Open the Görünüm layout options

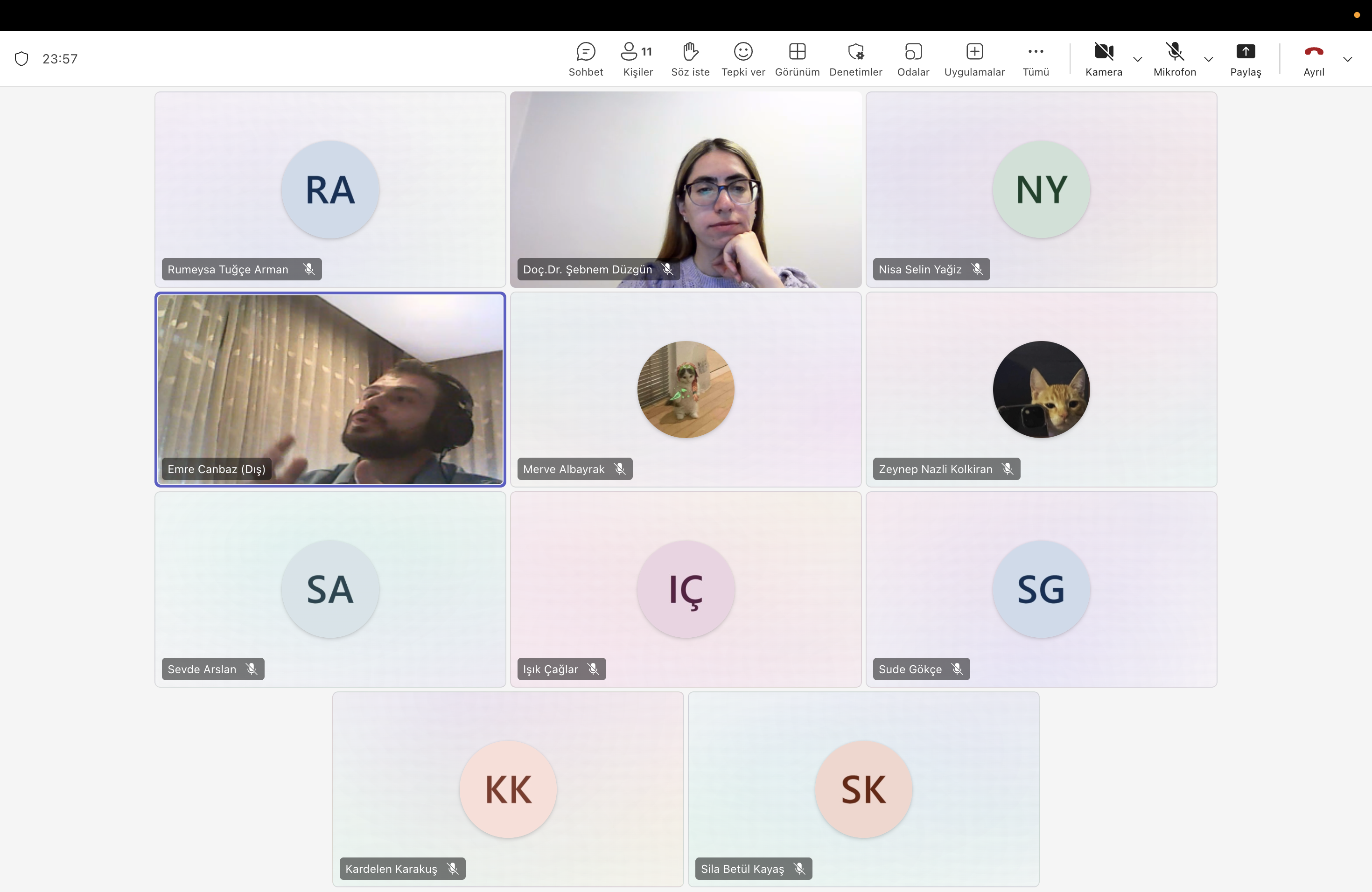coord(797,59)
